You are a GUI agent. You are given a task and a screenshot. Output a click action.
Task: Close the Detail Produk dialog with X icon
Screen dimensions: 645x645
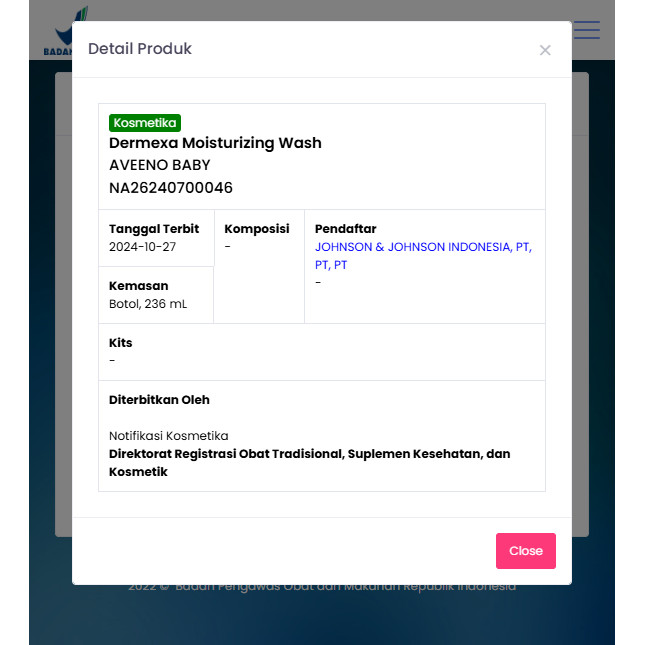coord(545,50)
